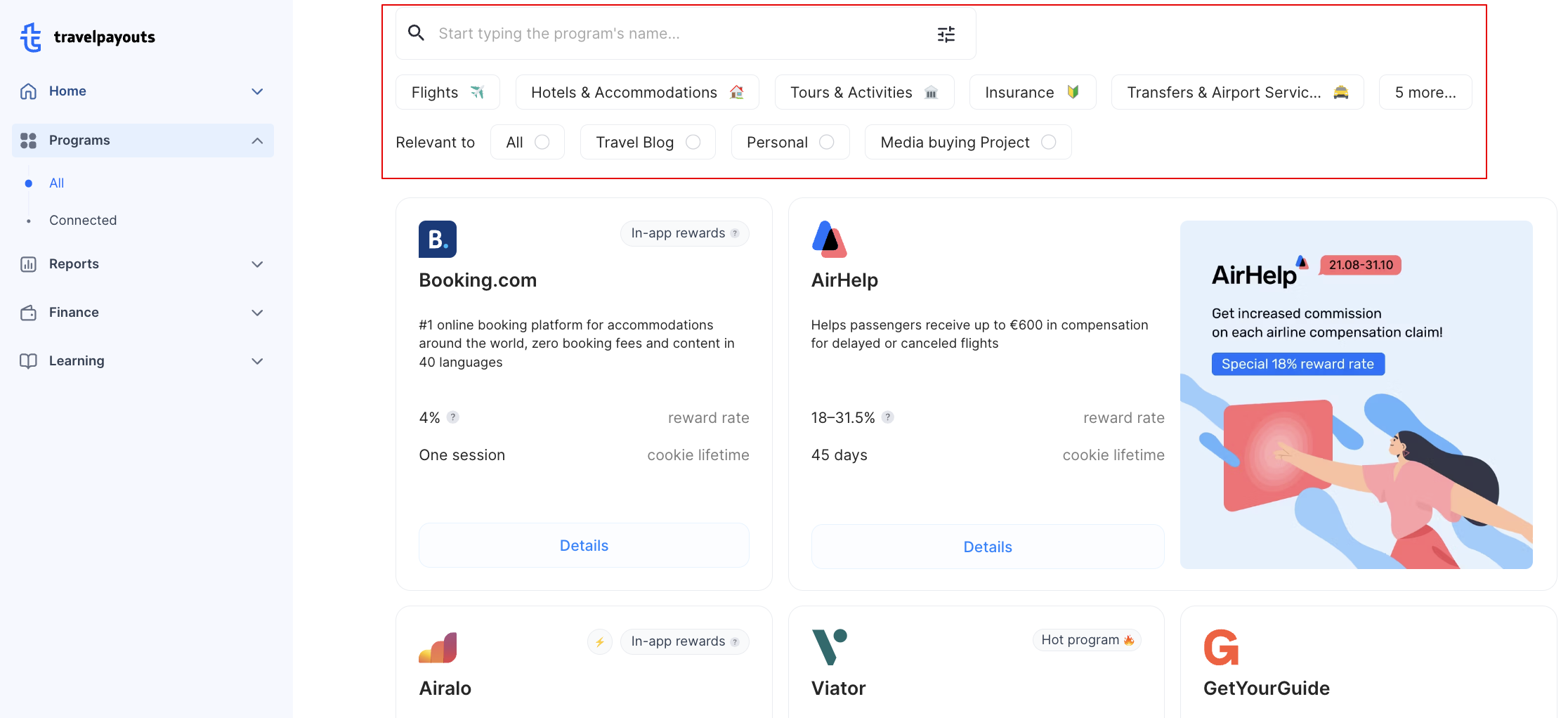Click the Booking.com program title
The width and height of the screenshot is (1568, 718).
478,280
